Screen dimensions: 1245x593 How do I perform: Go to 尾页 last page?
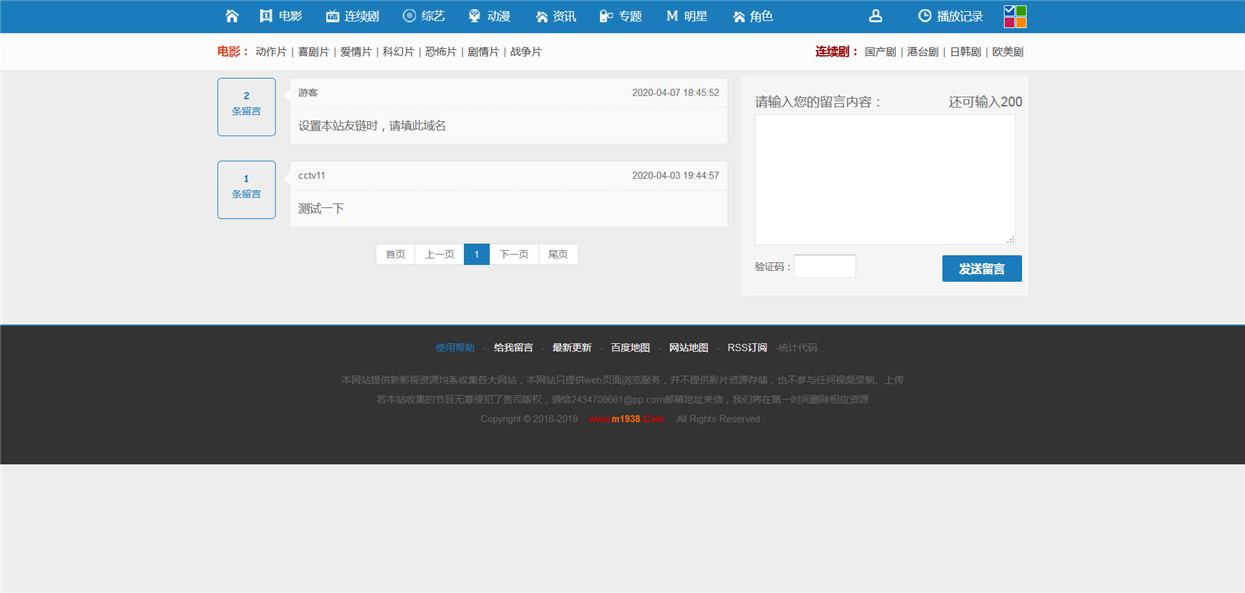[558, 254]
